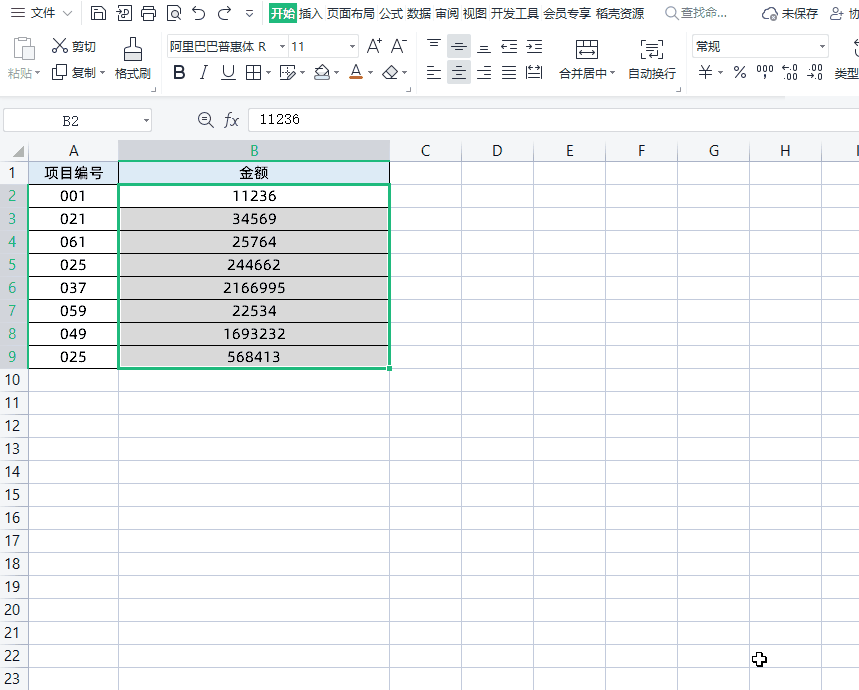Viewport: 859px width, 690px height.
Task: Click distributed alignment icon
Action: click(x=534, y=72)
